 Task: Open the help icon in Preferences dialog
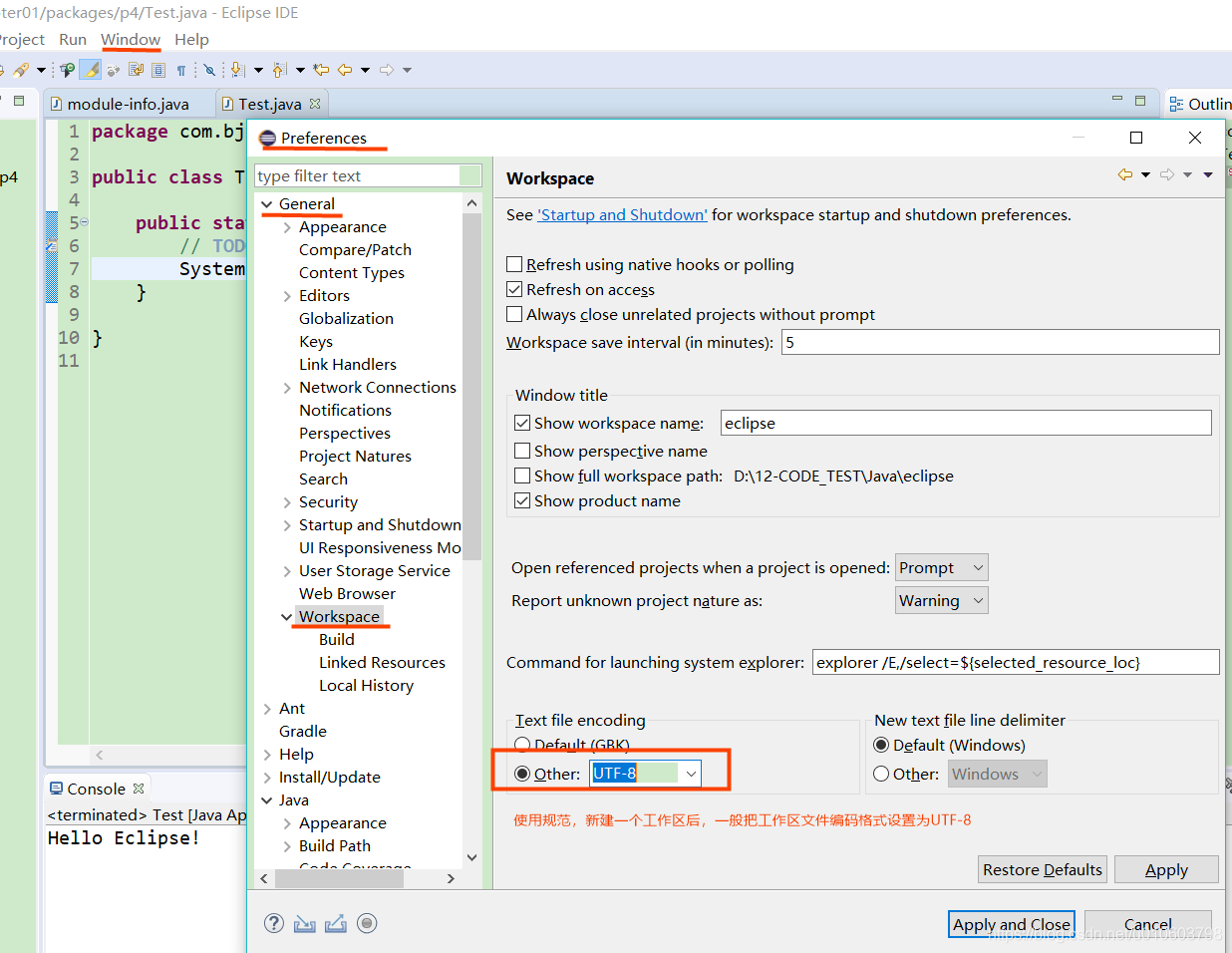[274, 923]
